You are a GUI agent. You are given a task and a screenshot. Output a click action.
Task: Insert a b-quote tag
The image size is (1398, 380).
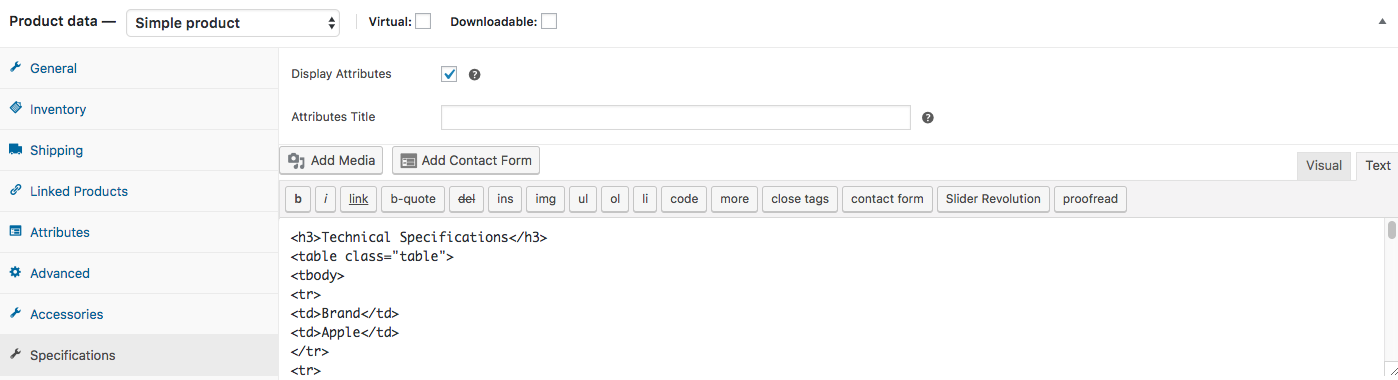413,199
